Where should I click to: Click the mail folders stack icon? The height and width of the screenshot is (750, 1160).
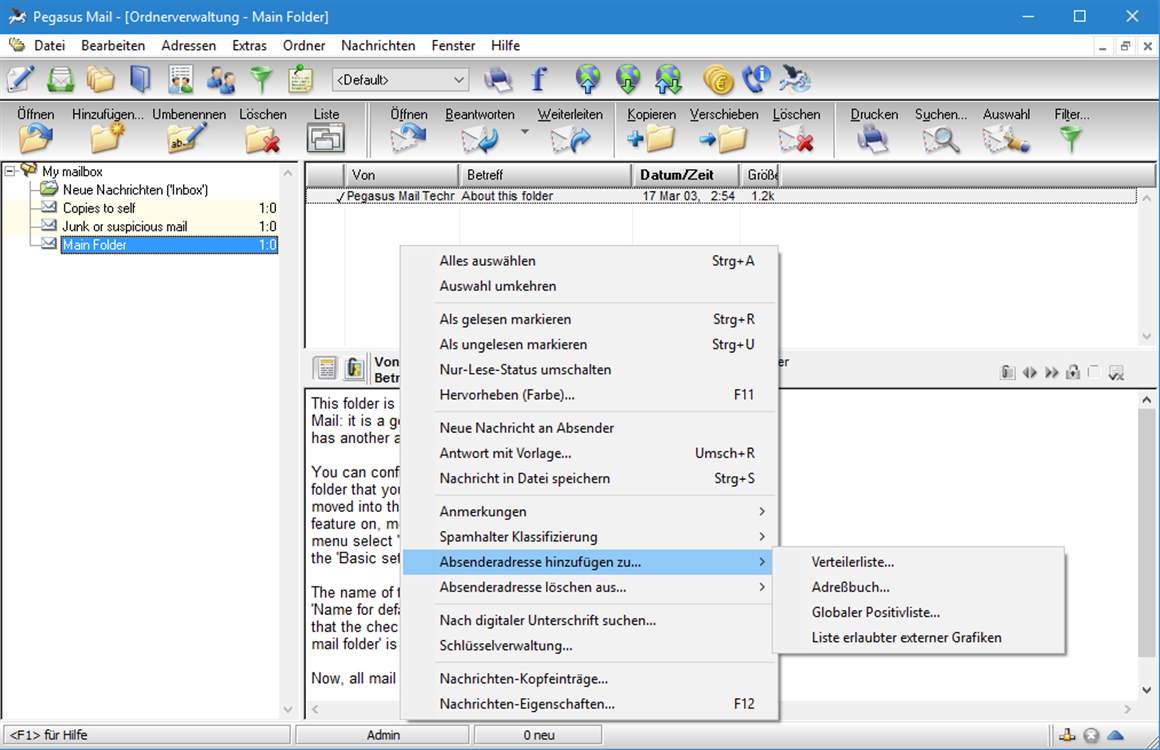[x=100, y=79]
